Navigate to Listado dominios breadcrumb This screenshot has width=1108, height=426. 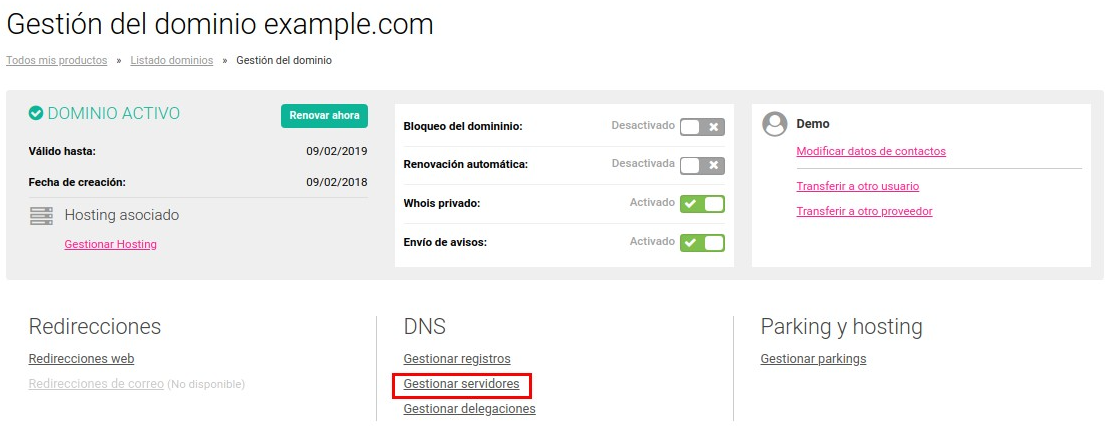171,60
